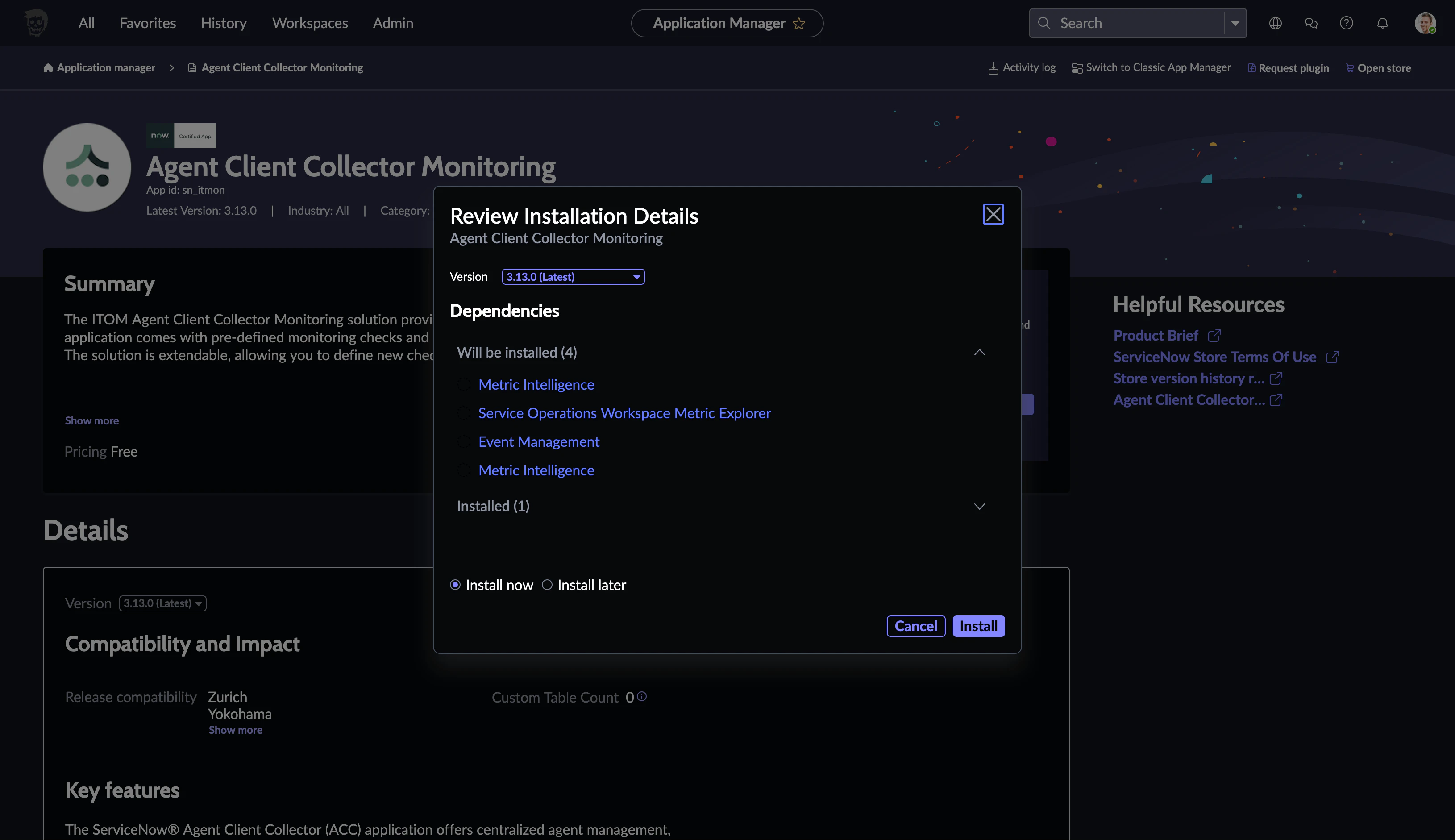Open the search scope dropdown arrow
This screenshot has height=840, width=1455.
[1235, 23]
